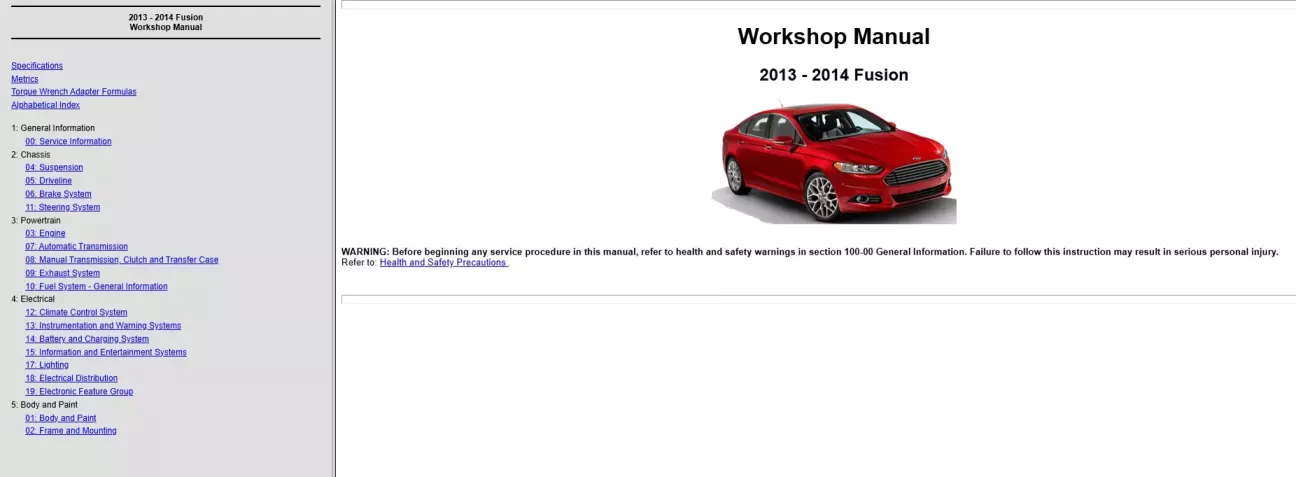Screen dimensions: 1296x477
Task: Select the '2: Chassis' heading text
Action: tap(31, 155)
